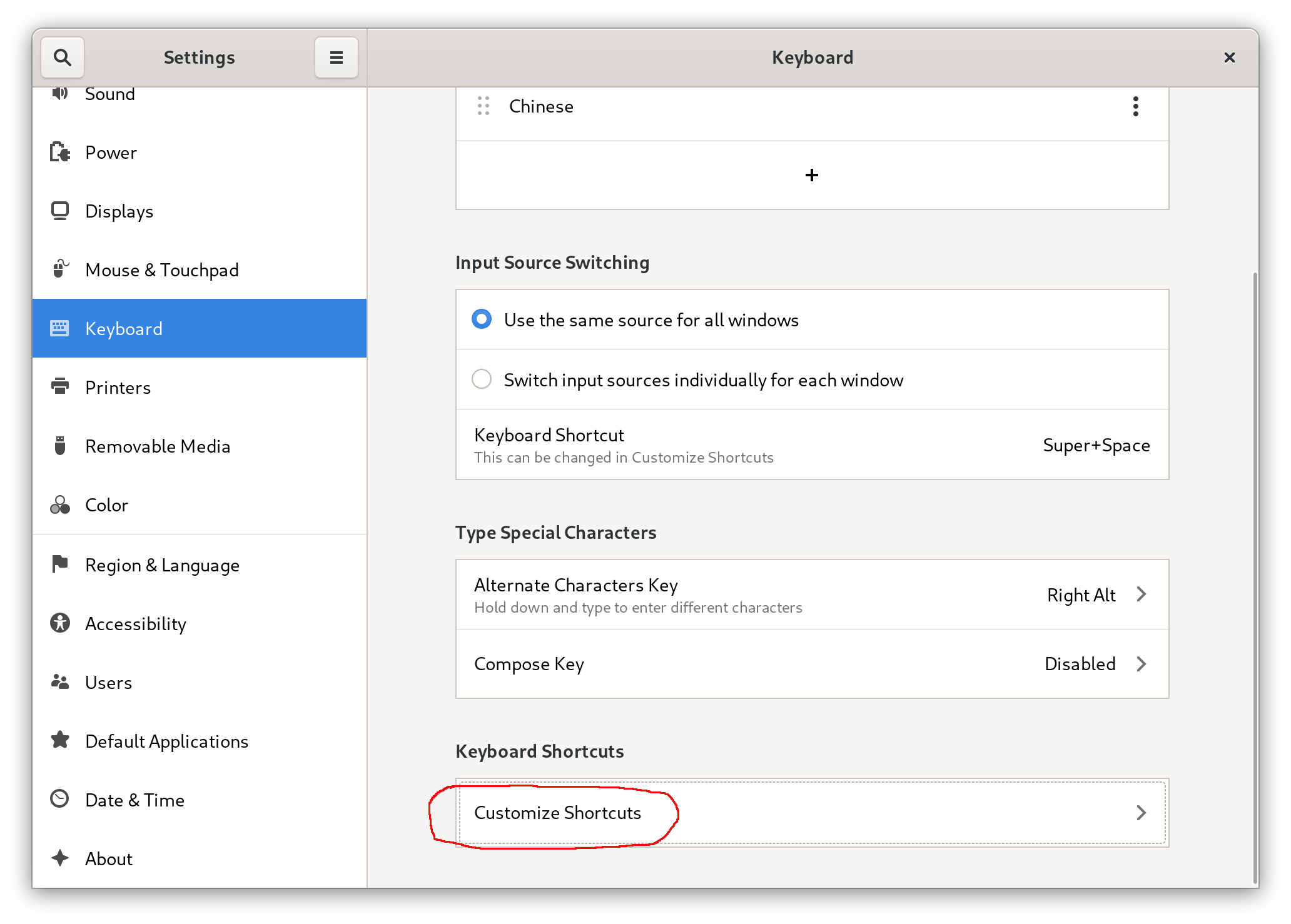The width and height of the screenshot is (1291, 924).
Task: Open the hamburger menu button
Action: (336, 58)
